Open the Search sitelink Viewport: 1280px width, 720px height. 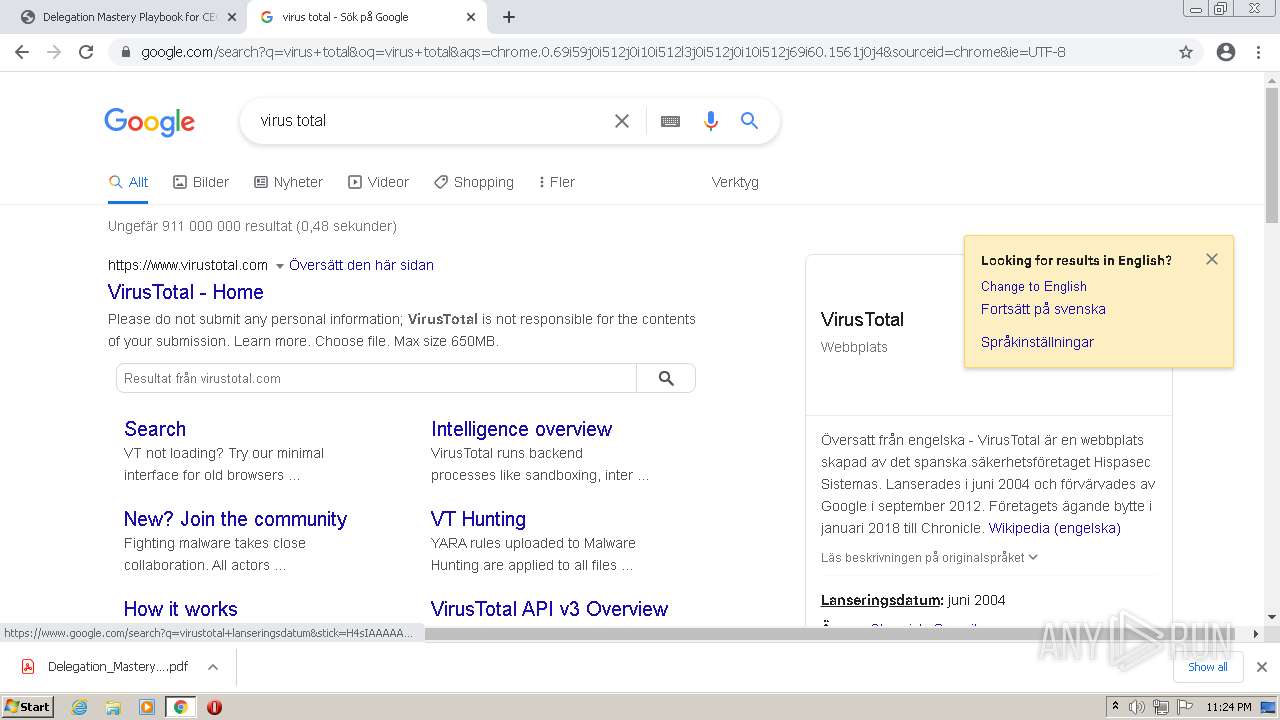pyautogui.click(x=155, y=429)
